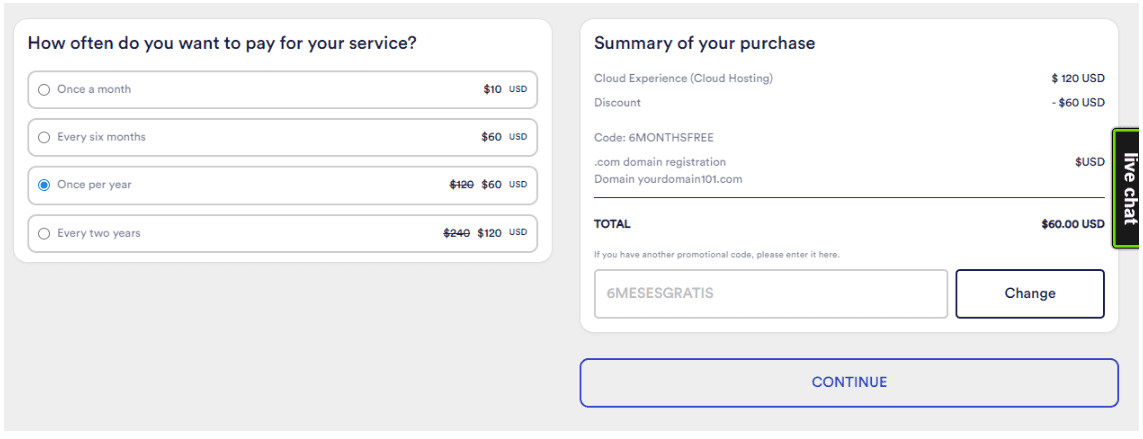Click the "Once a month" label text
Screen dimensions: 1143x439
pos(94,90)
